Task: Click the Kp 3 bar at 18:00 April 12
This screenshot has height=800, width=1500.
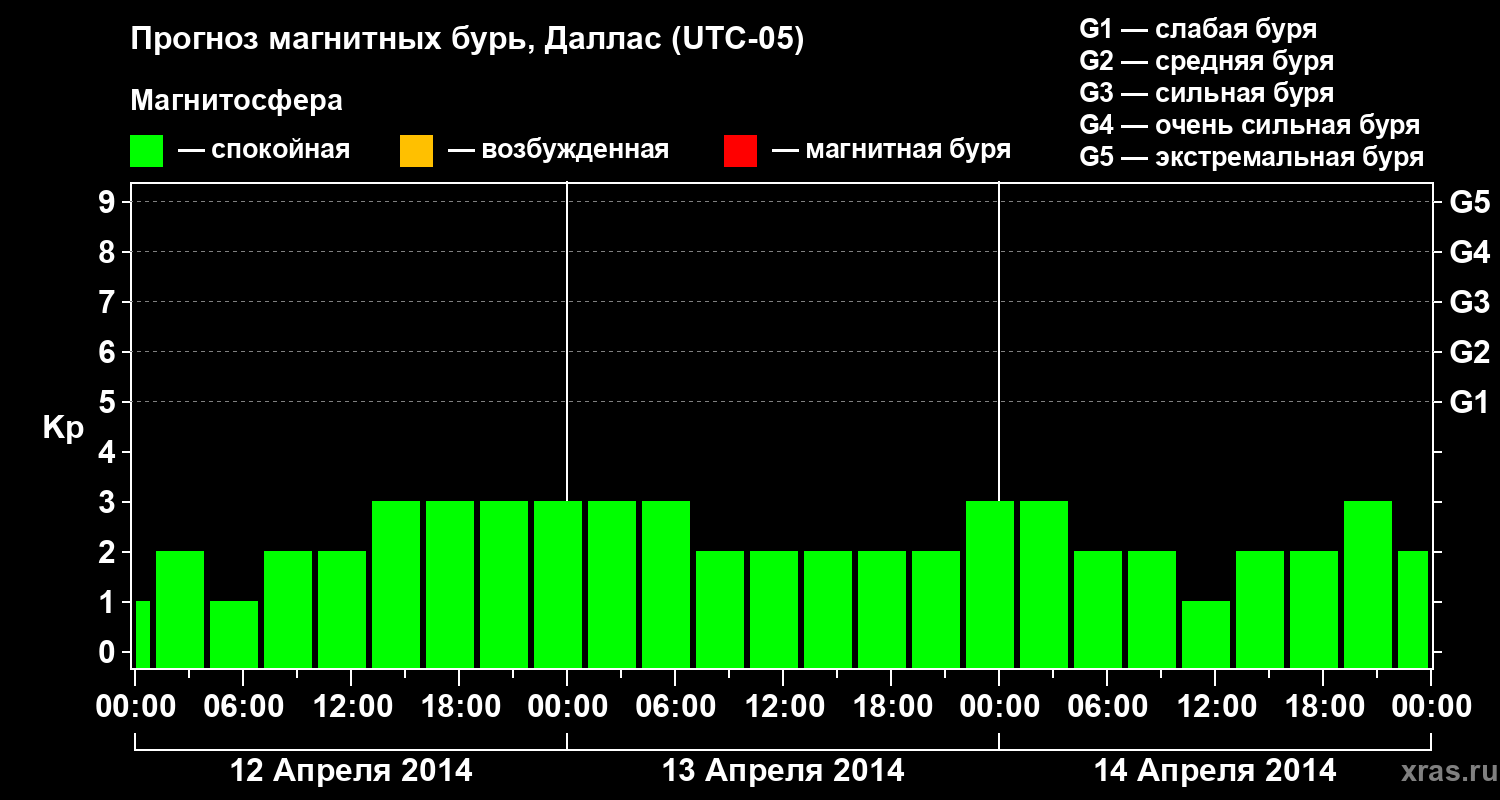Action: tap(450, 584)
